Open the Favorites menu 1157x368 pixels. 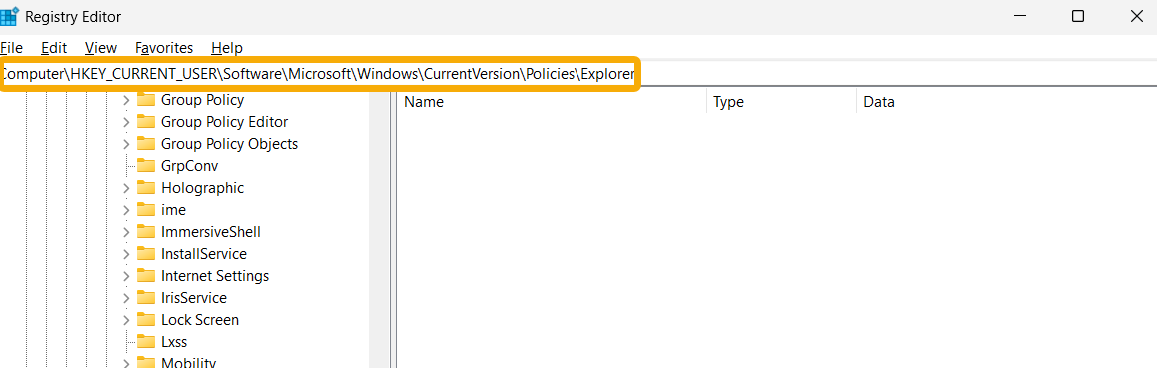tap(164, 48)
